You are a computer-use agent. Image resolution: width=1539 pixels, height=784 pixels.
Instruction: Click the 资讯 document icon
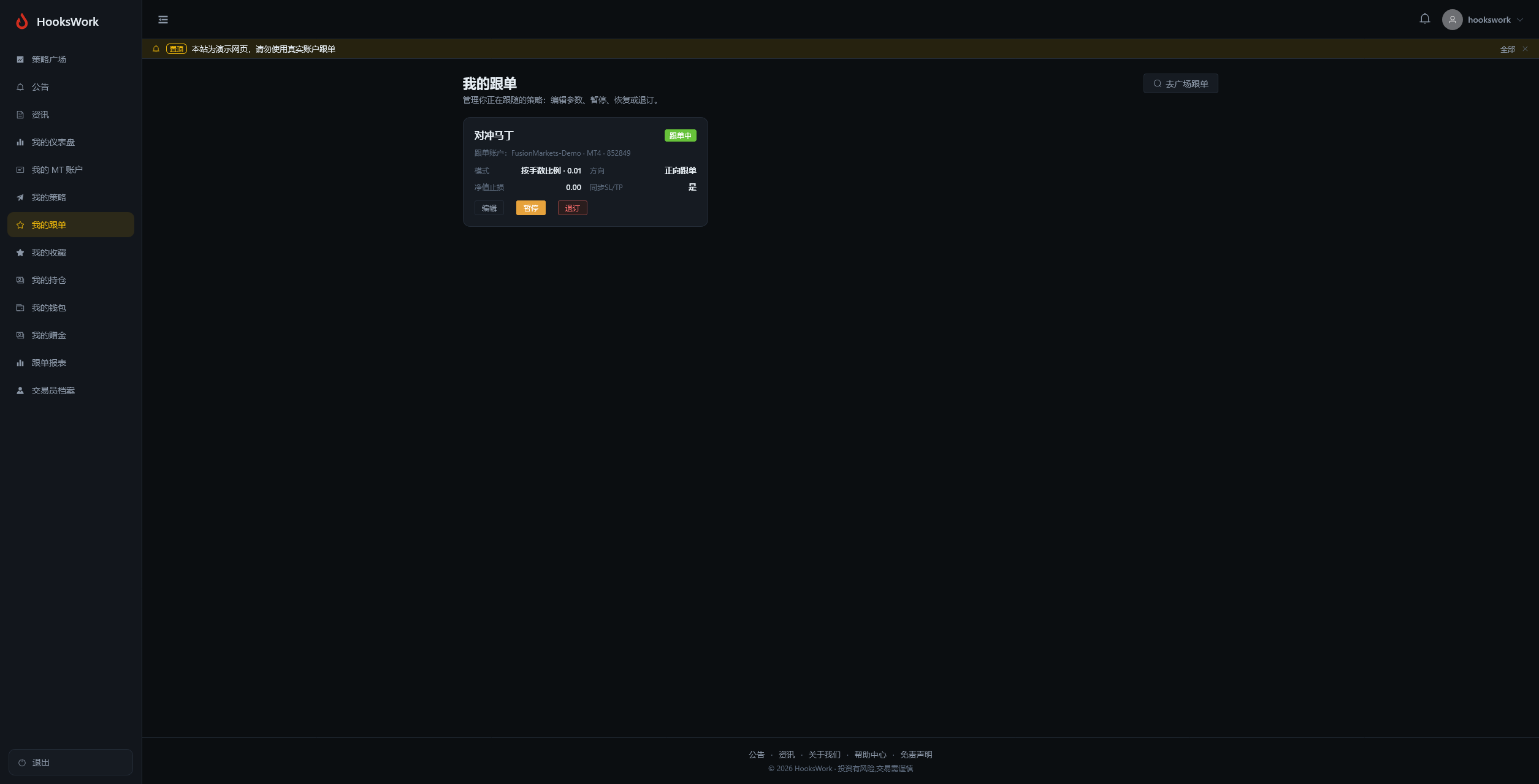20,115
